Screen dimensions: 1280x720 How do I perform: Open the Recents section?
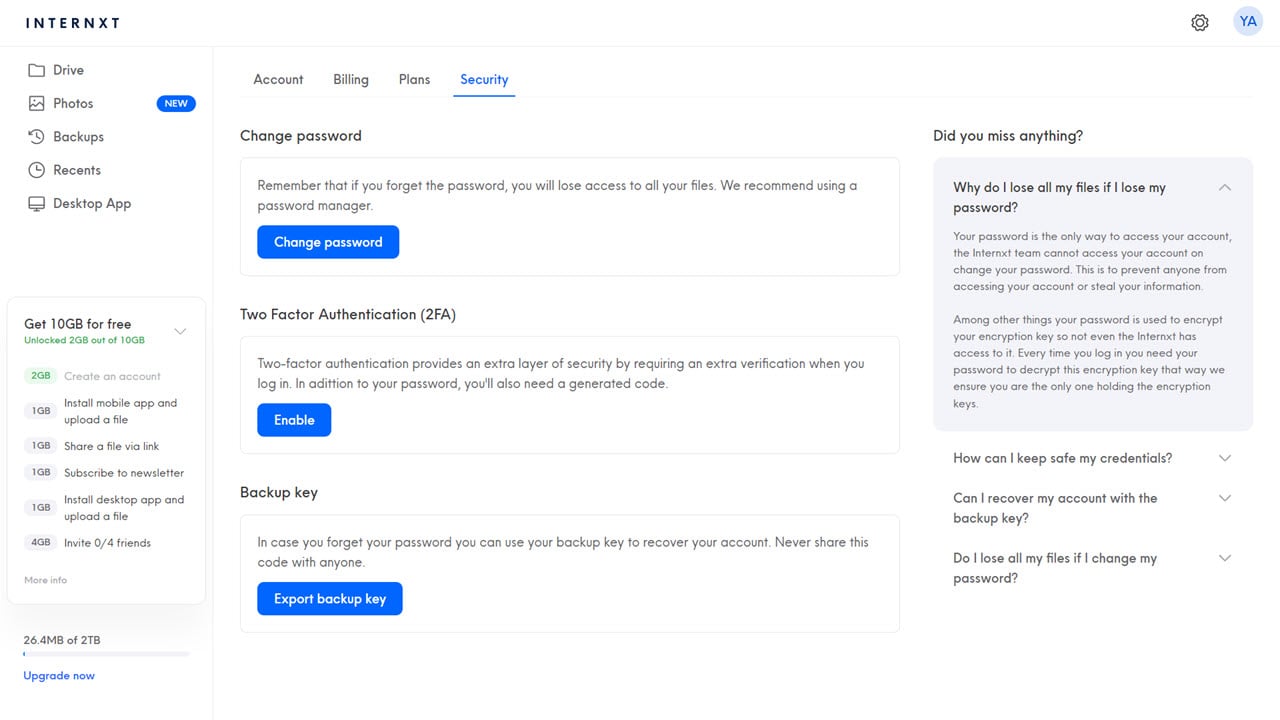pyautogui.click(x=77, y=170)
